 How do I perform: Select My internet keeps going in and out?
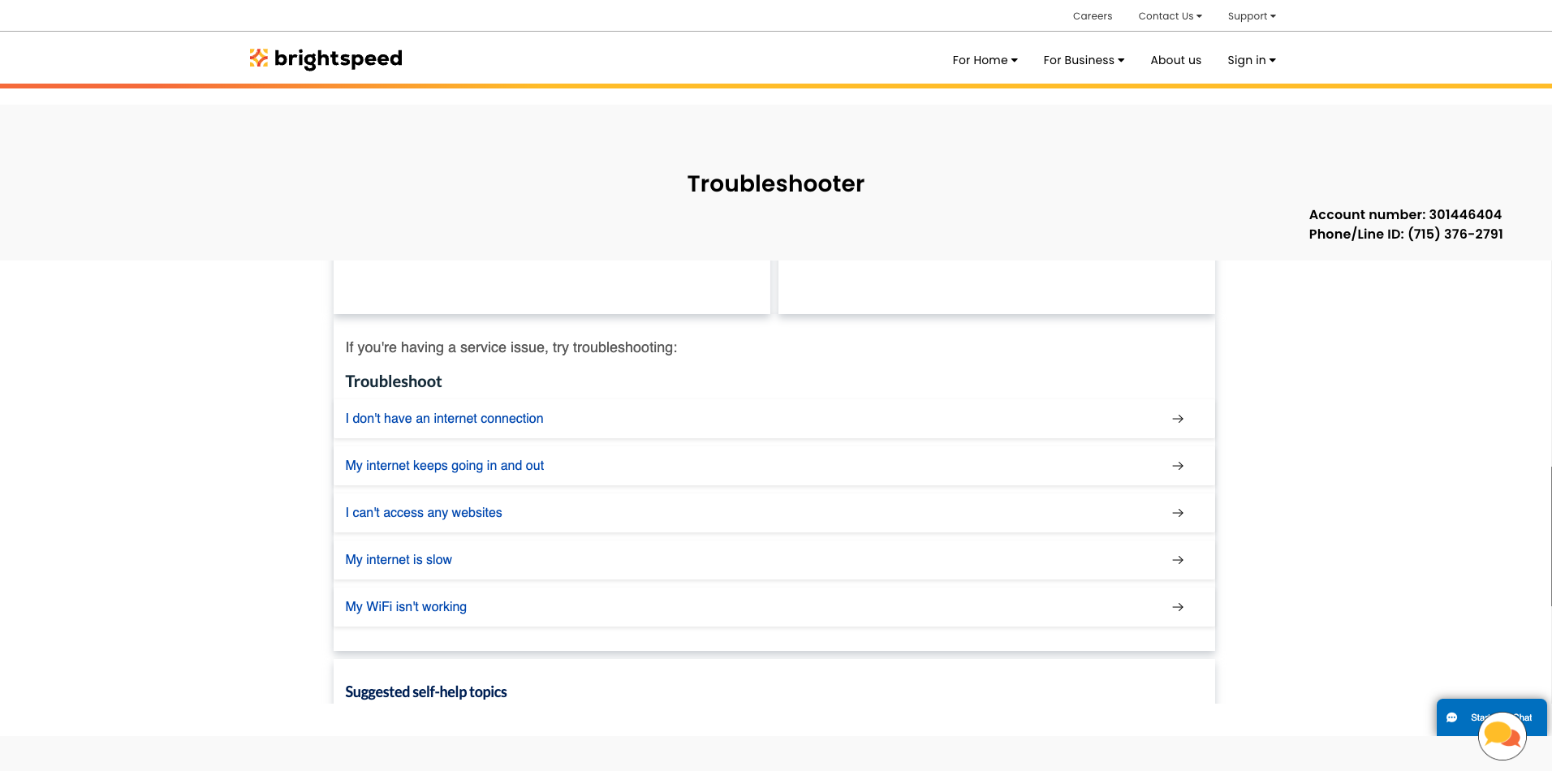pos(444,466)
